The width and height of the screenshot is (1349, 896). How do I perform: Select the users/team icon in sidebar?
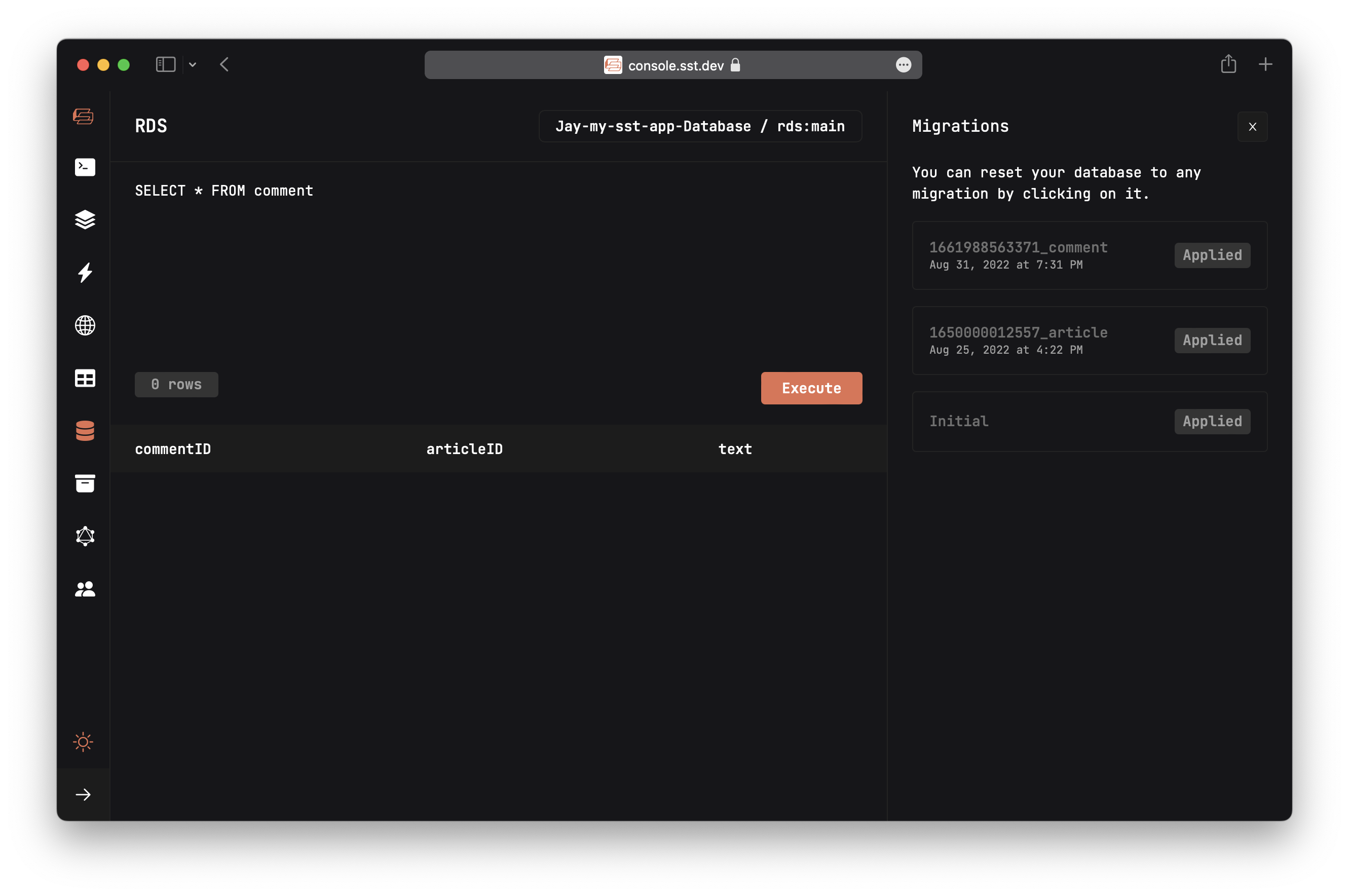tap(85, 589)
